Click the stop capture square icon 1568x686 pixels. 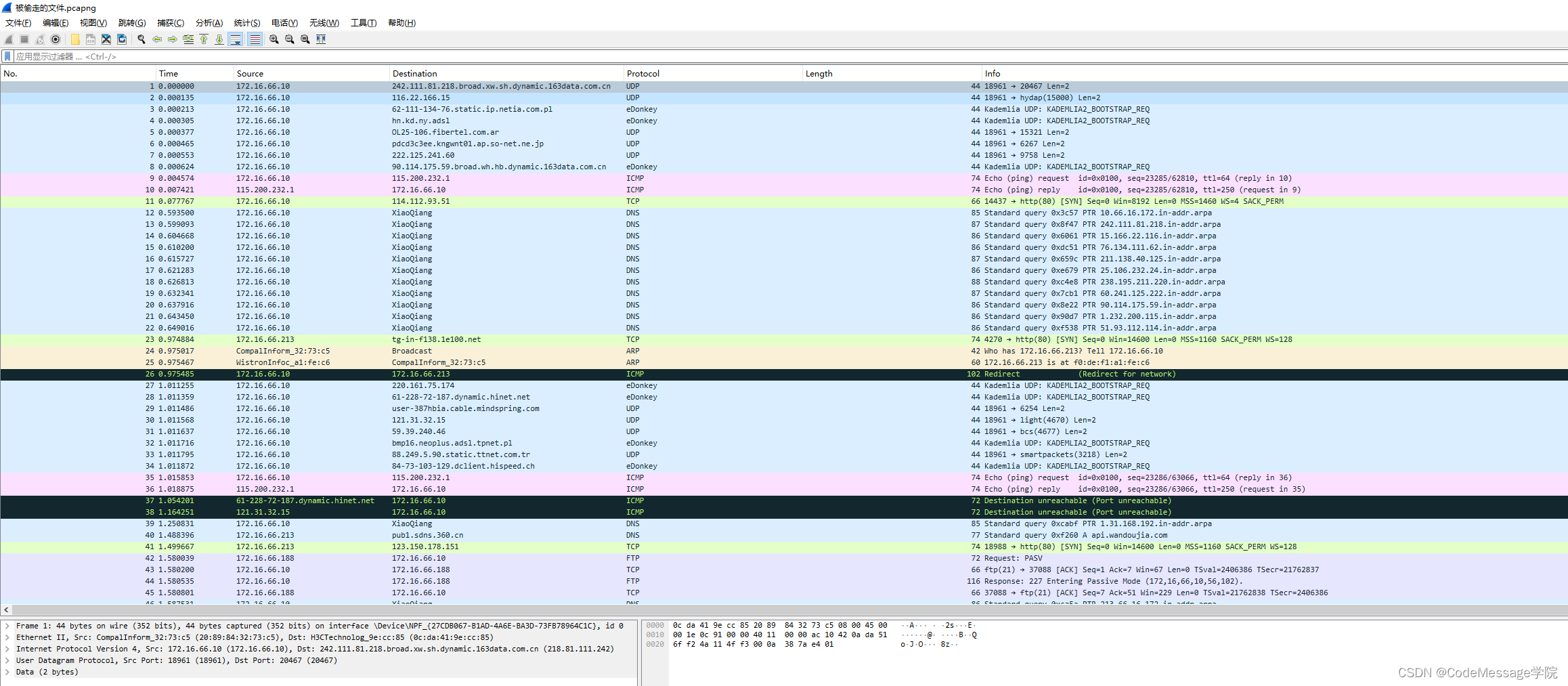pyautogui.click(x=24, y=39)
